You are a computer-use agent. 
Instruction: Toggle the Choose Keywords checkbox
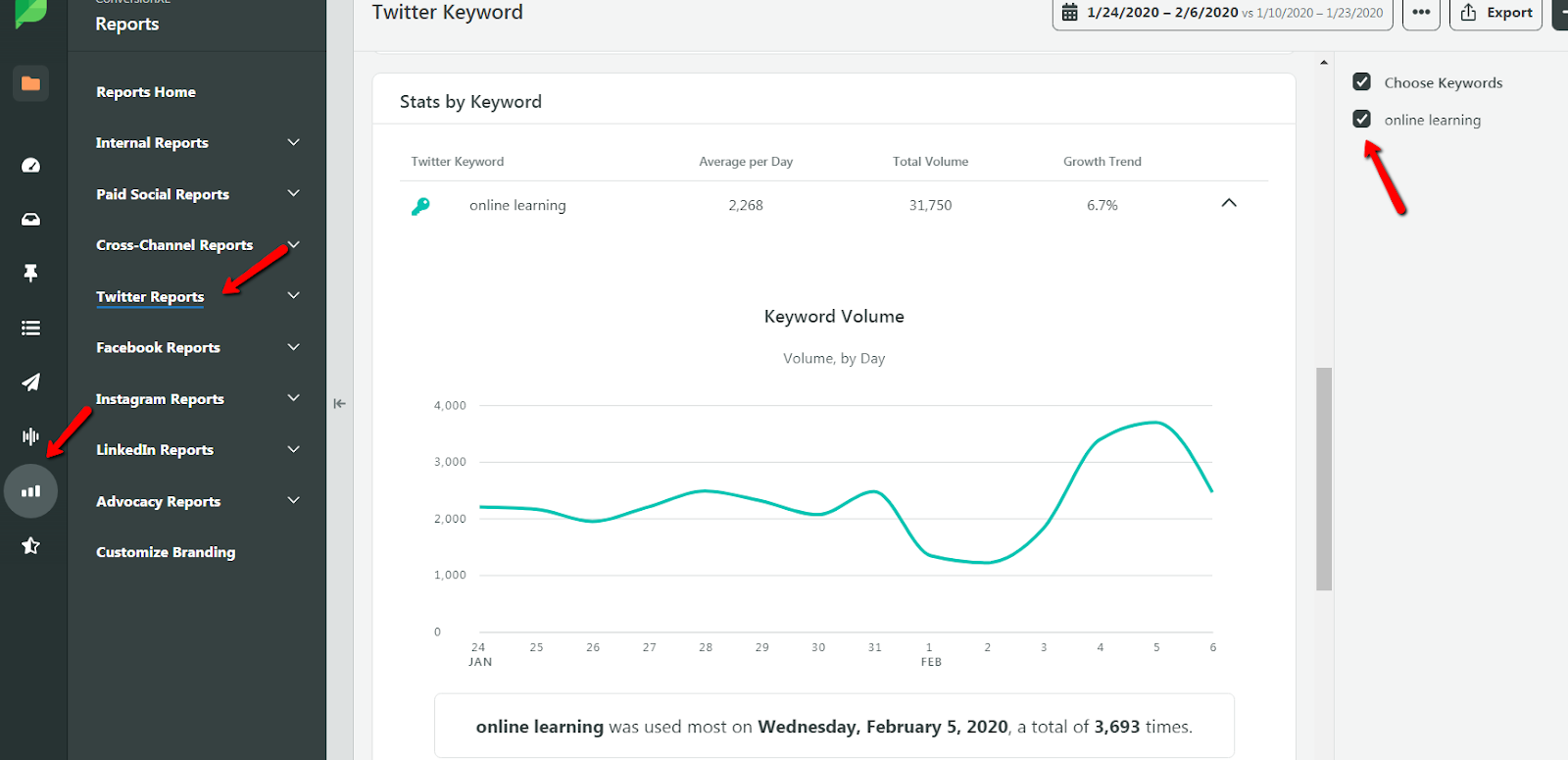coord(1361,82)
